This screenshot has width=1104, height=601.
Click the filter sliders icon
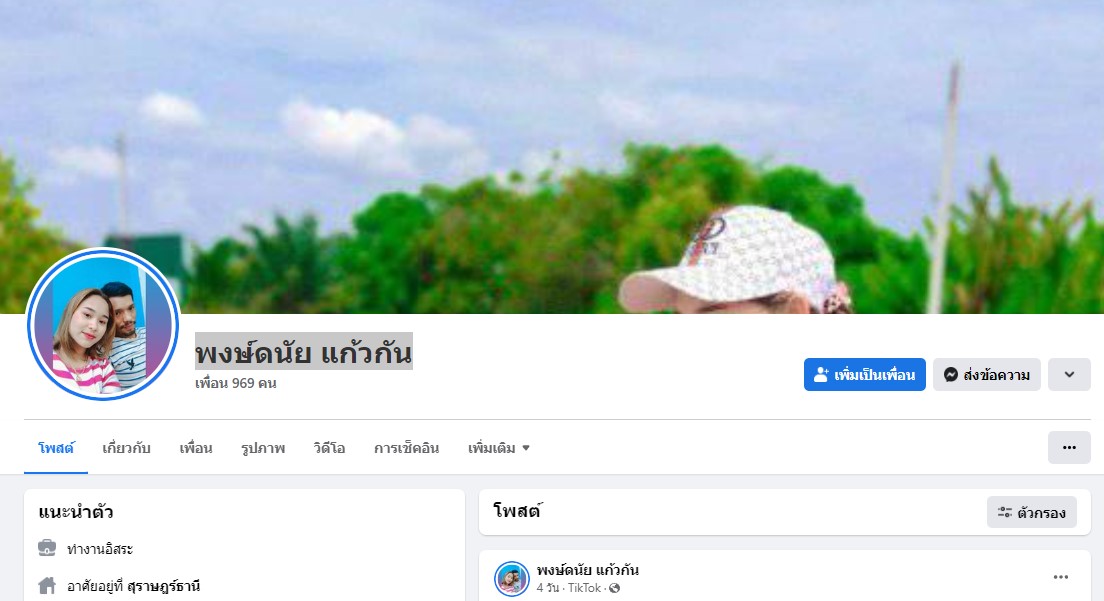tap(1005, 512)
